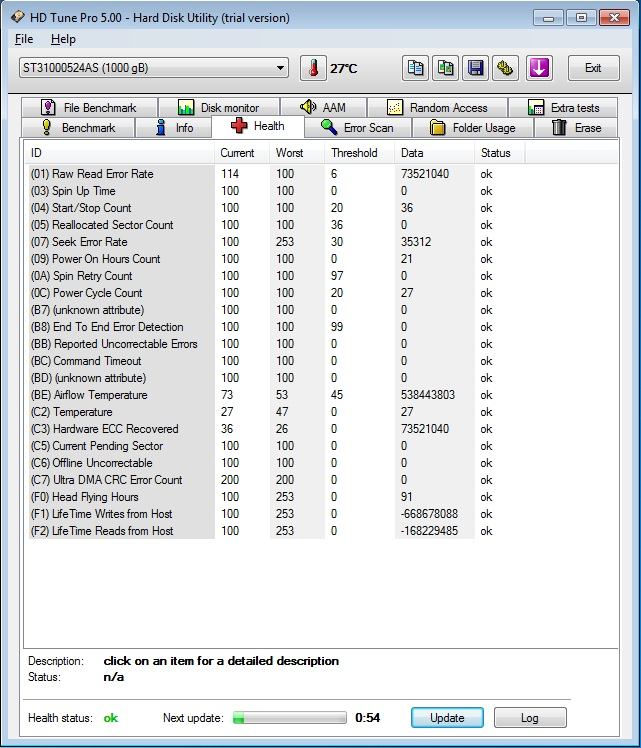Click the Threshold column header
Screen dimensions: 641x748
coord(360,153)
